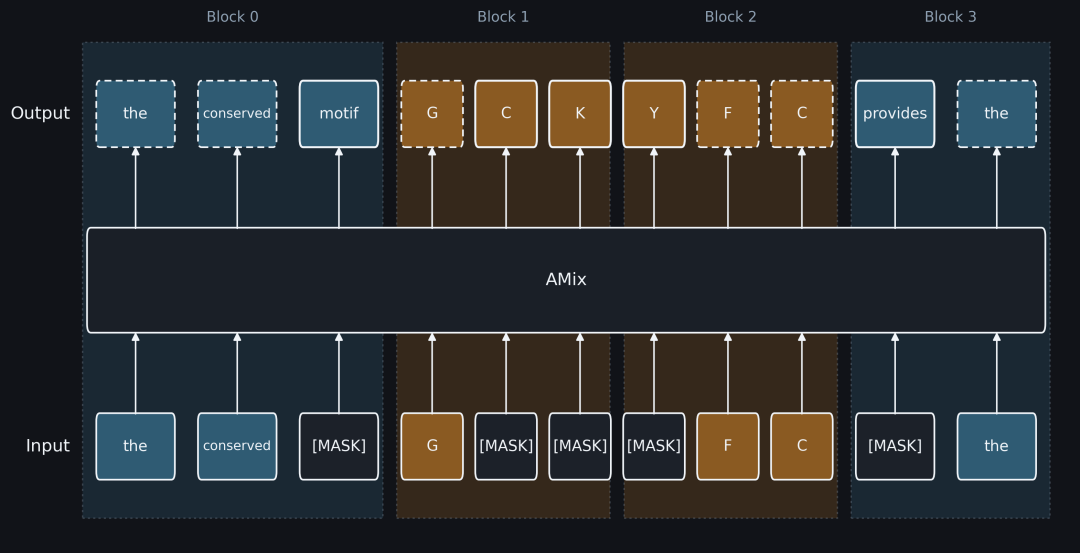Select the input [MASK] token in Block 2
The height and width of the screenshot is (553, 1080).
coord(654,446)
